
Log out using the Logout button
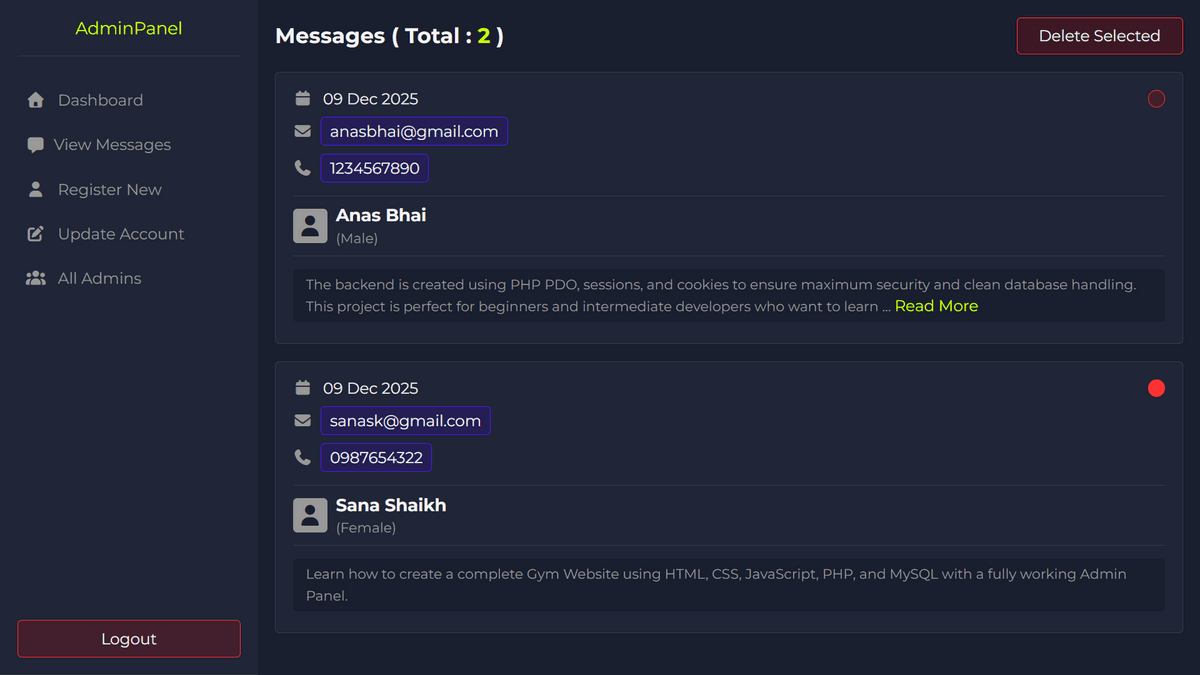click(x=129, y=639)
